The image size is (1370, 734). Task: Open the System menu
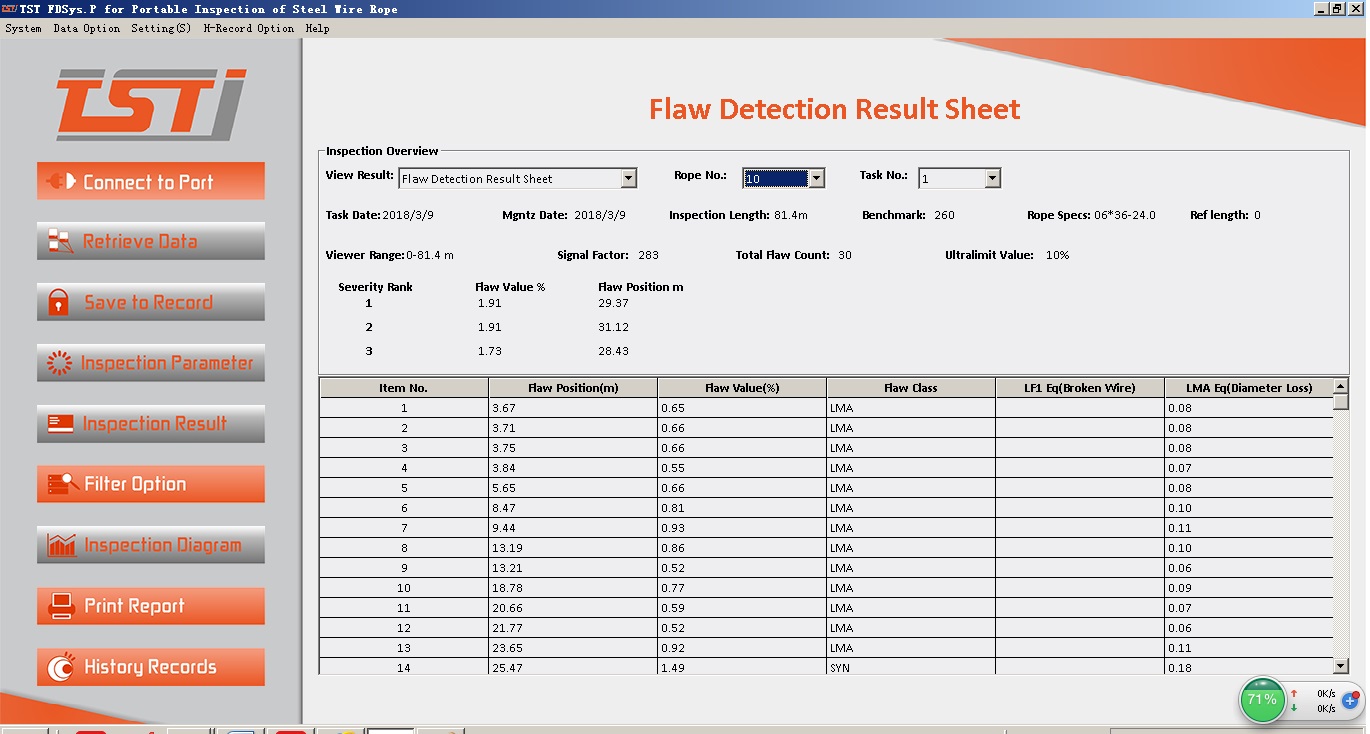coord(23,29)
